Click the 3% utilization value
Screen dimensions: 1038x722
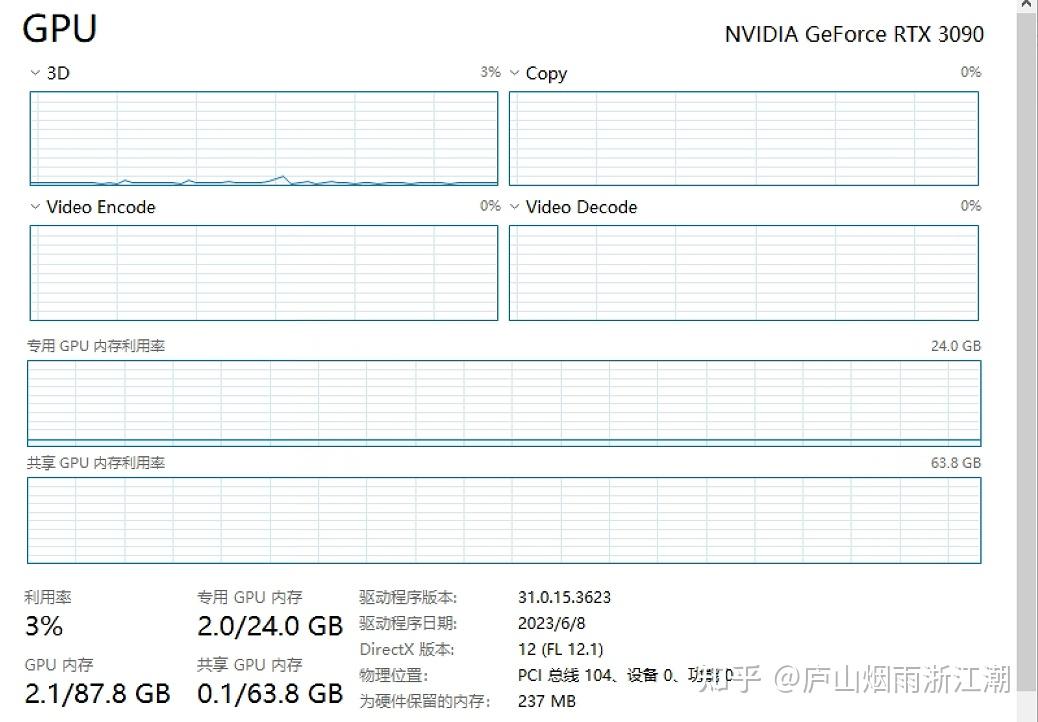[44, 627]
